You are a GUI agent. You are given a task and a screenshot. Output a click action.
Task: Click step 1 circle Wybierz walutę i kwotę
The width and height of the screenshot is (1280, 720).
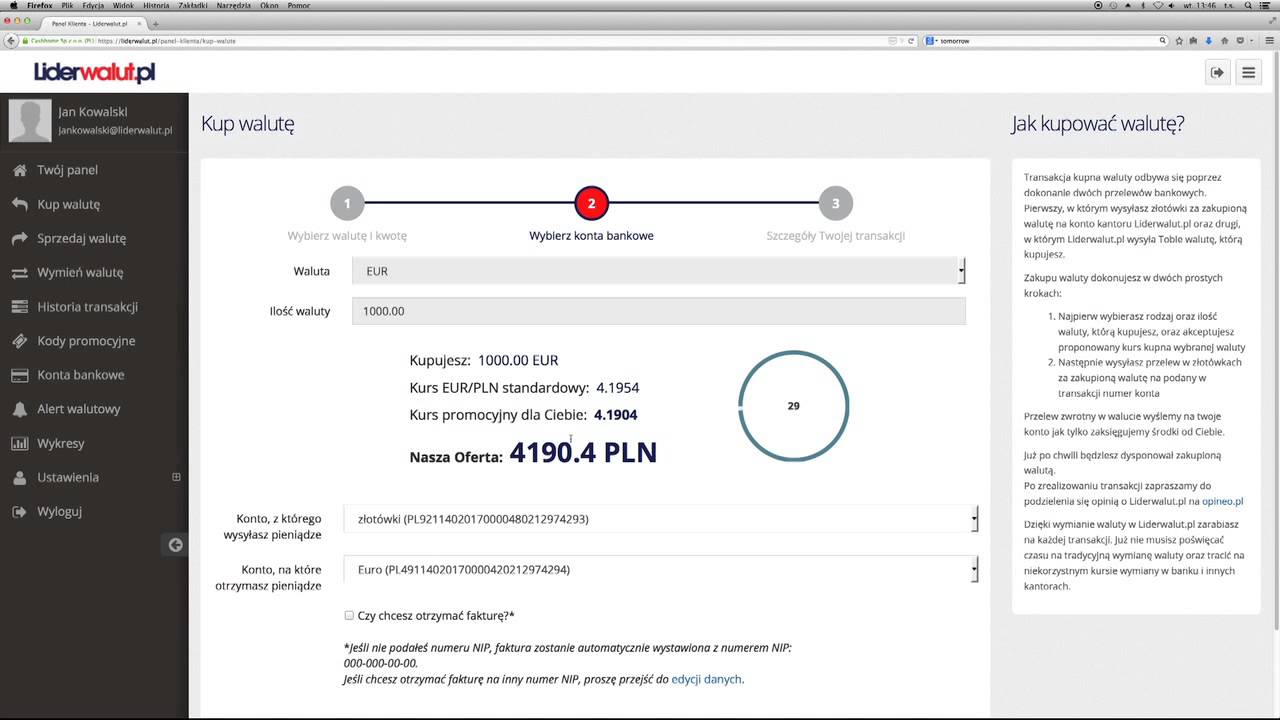point(347,204)
